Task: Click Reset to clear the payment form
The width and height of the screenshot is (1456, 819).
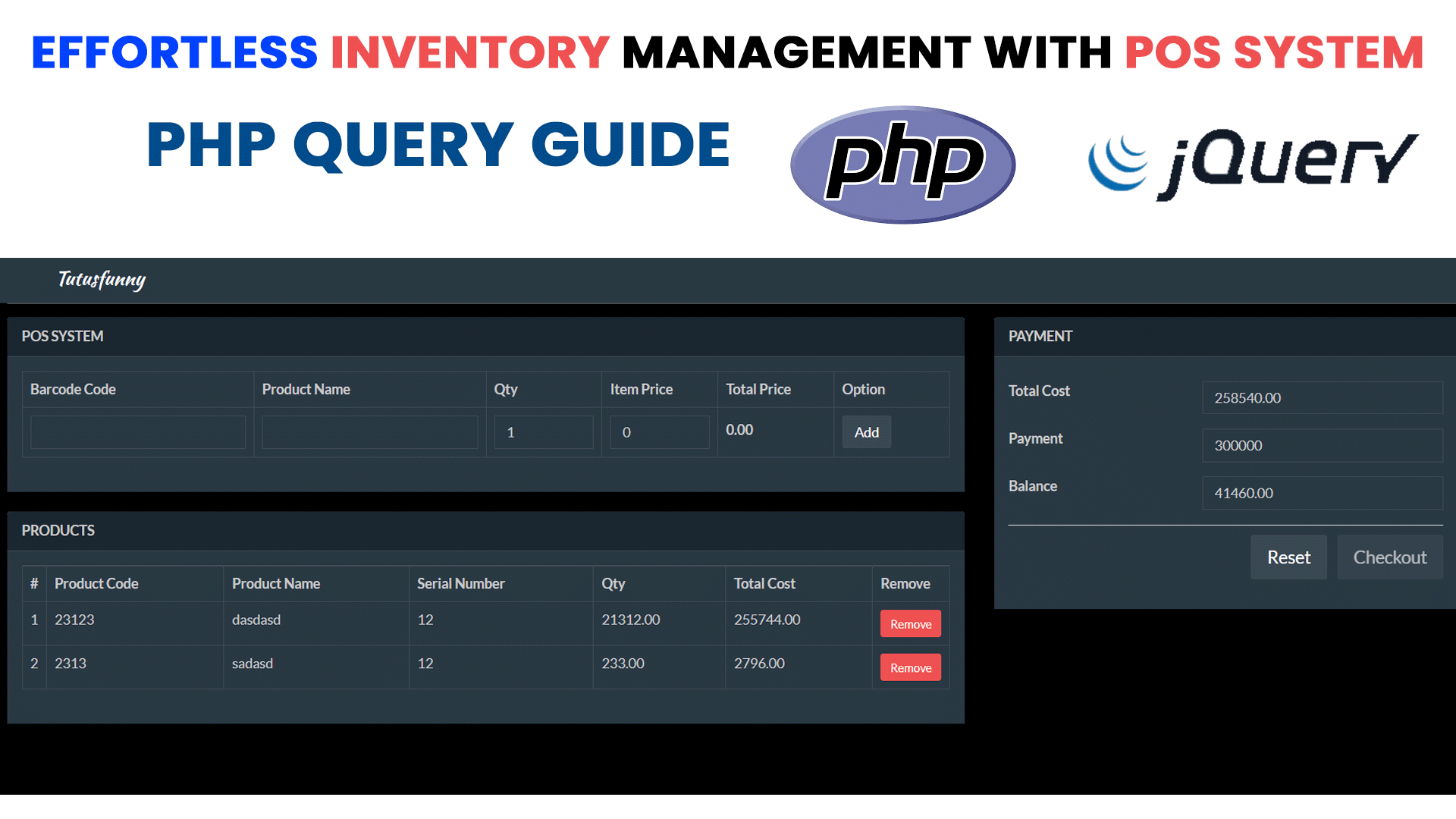Action: [1288, 557]
